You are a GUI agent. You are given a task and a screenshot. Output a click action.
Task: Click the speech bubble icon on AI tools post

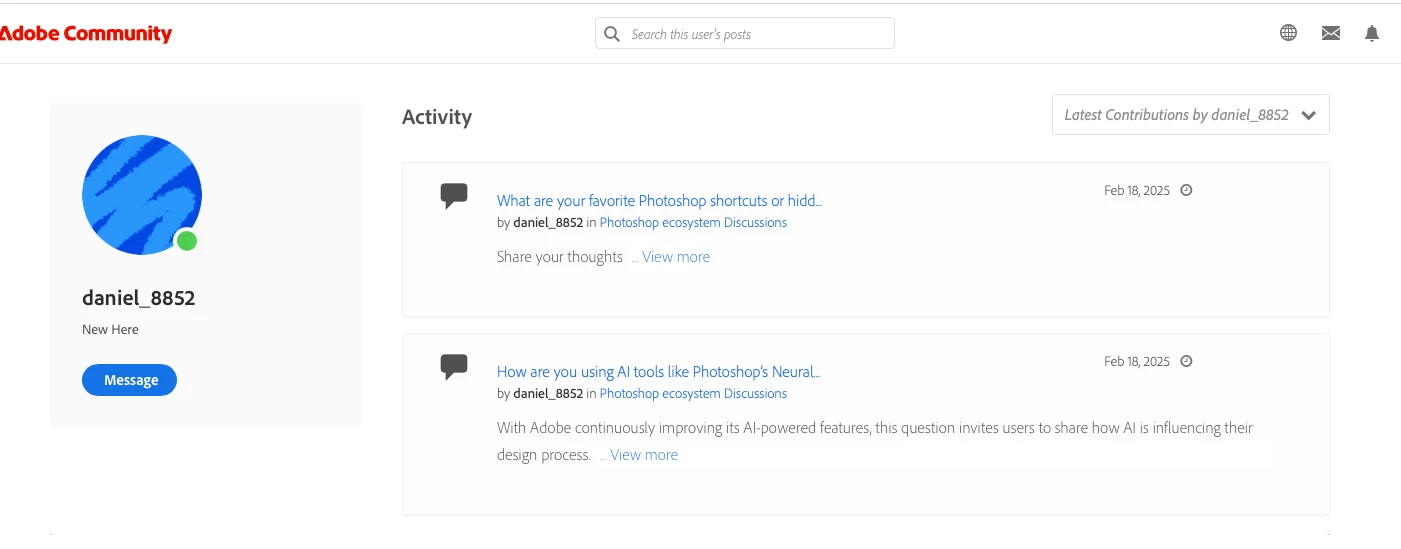click(x=454, y=366)
